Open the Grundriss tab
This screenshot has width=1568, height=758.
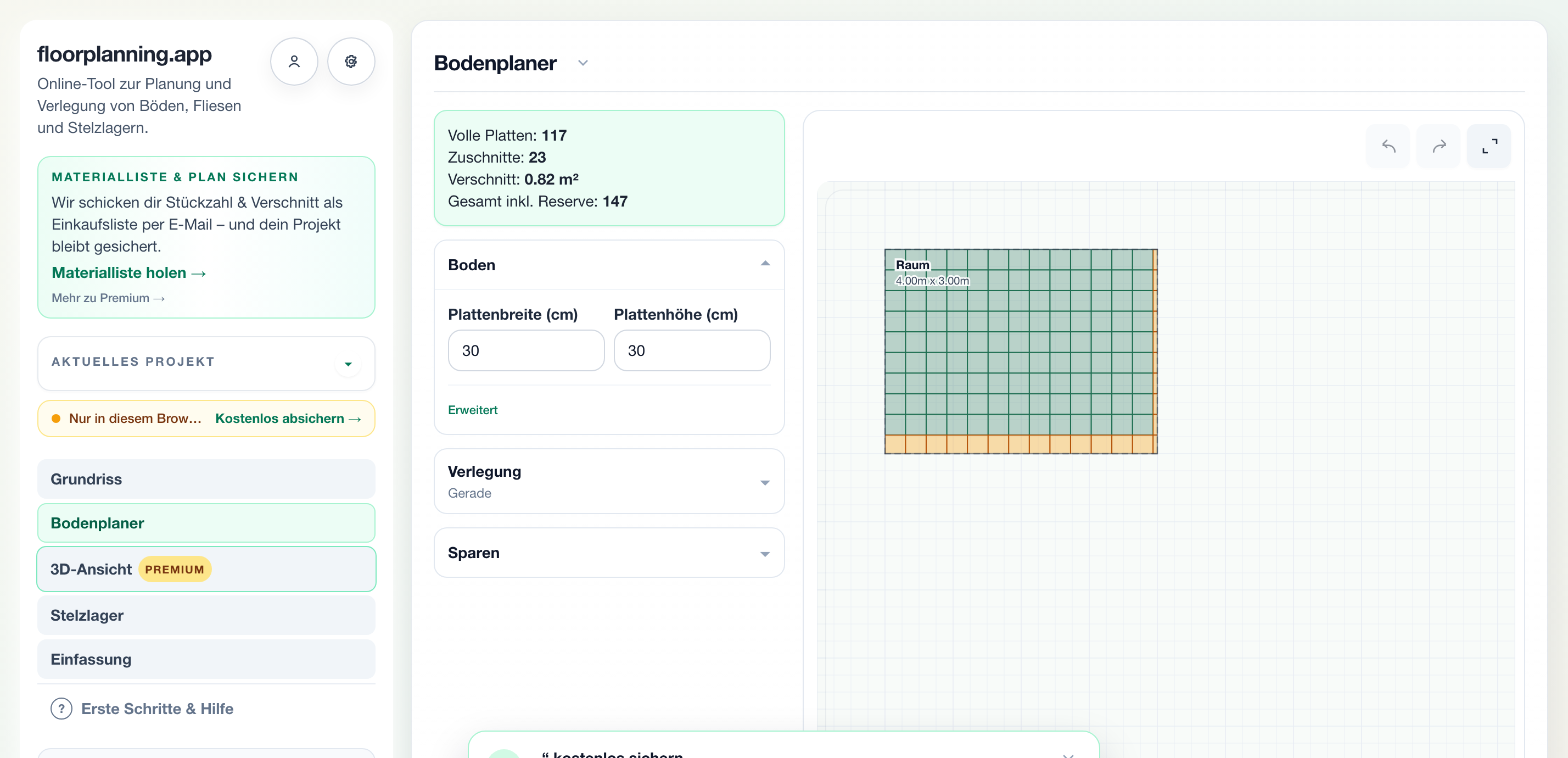click(x=206, y=479)
